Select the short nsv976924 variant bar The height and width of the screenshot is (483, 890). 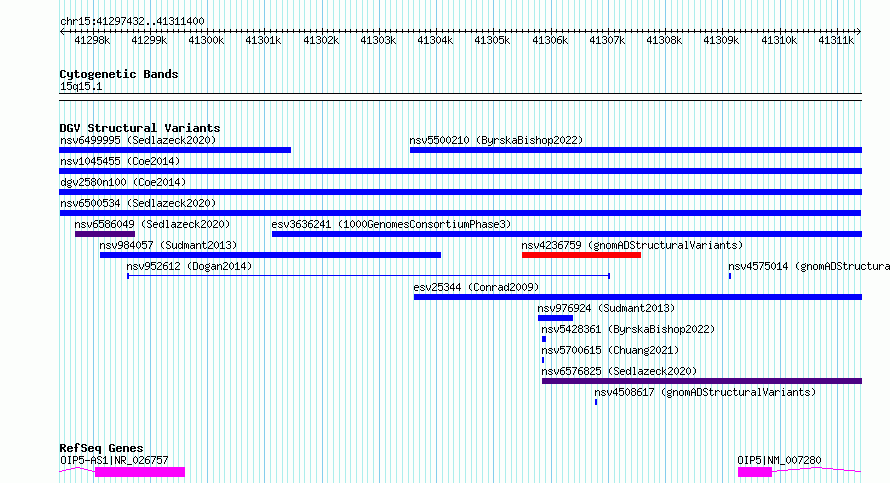555,318
